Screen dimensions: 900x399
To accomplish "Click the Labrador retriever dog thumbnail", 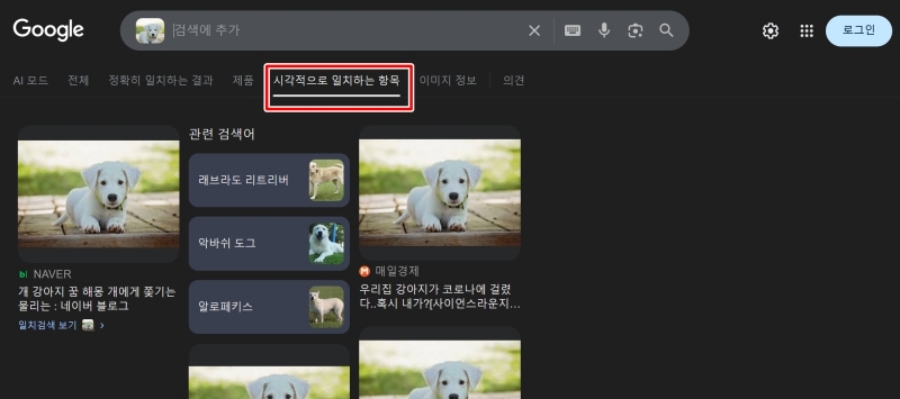I will pos(327,180).
